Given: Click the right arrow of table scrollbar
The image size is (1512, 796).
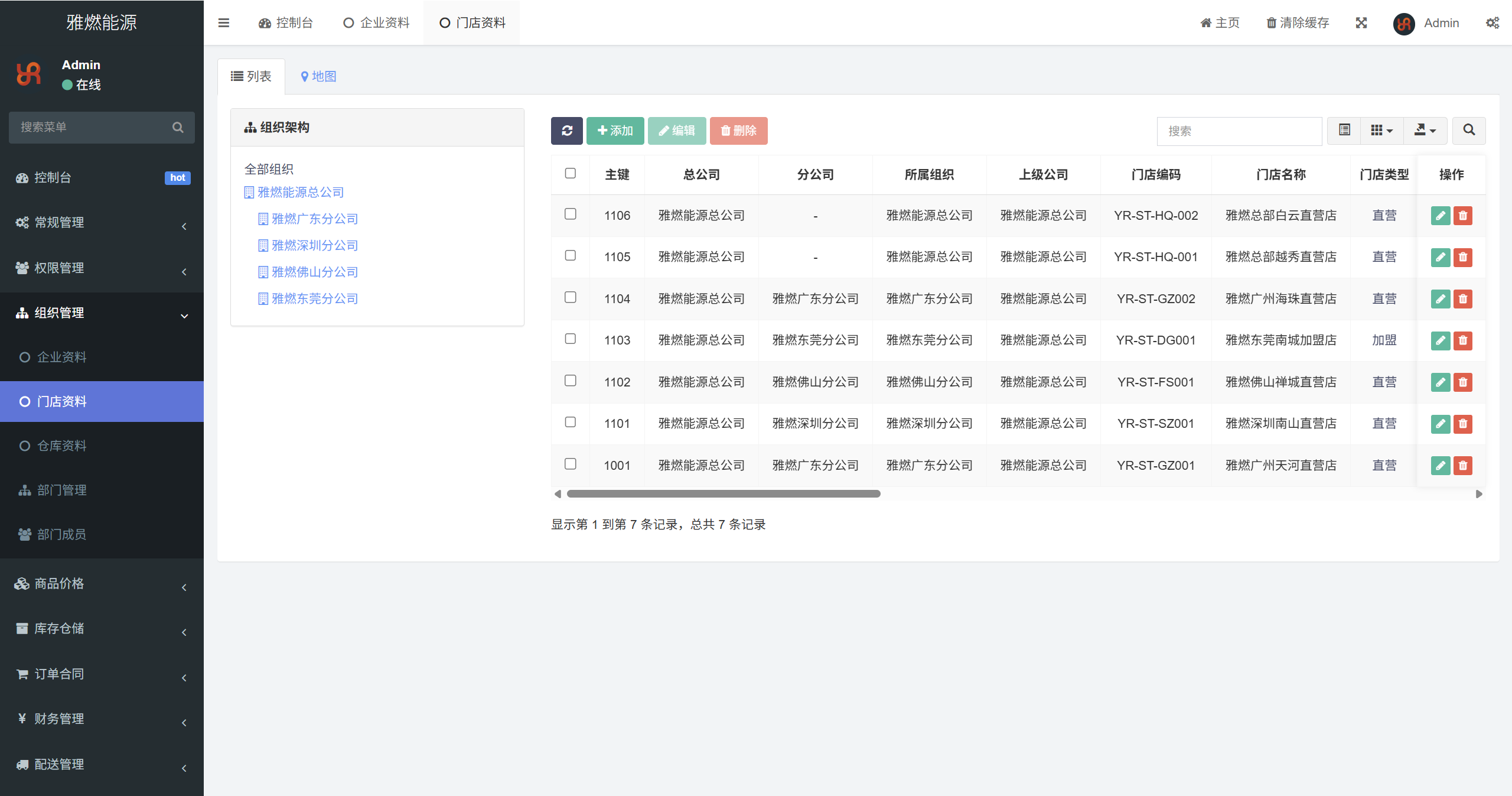Looking at the screenshot, I should pos(1479,494).
